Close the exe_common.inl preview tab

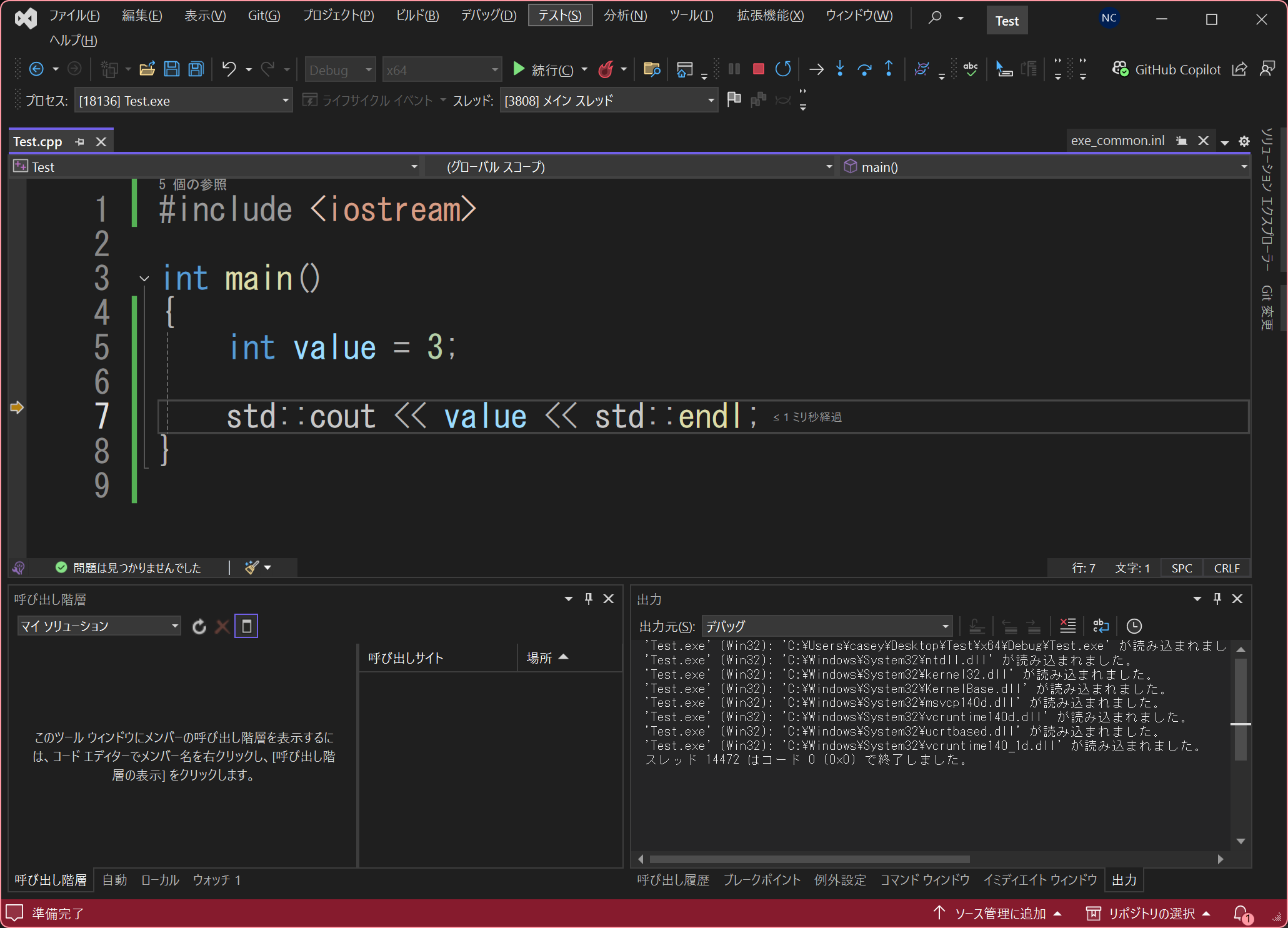click(x=1203, y=141)
